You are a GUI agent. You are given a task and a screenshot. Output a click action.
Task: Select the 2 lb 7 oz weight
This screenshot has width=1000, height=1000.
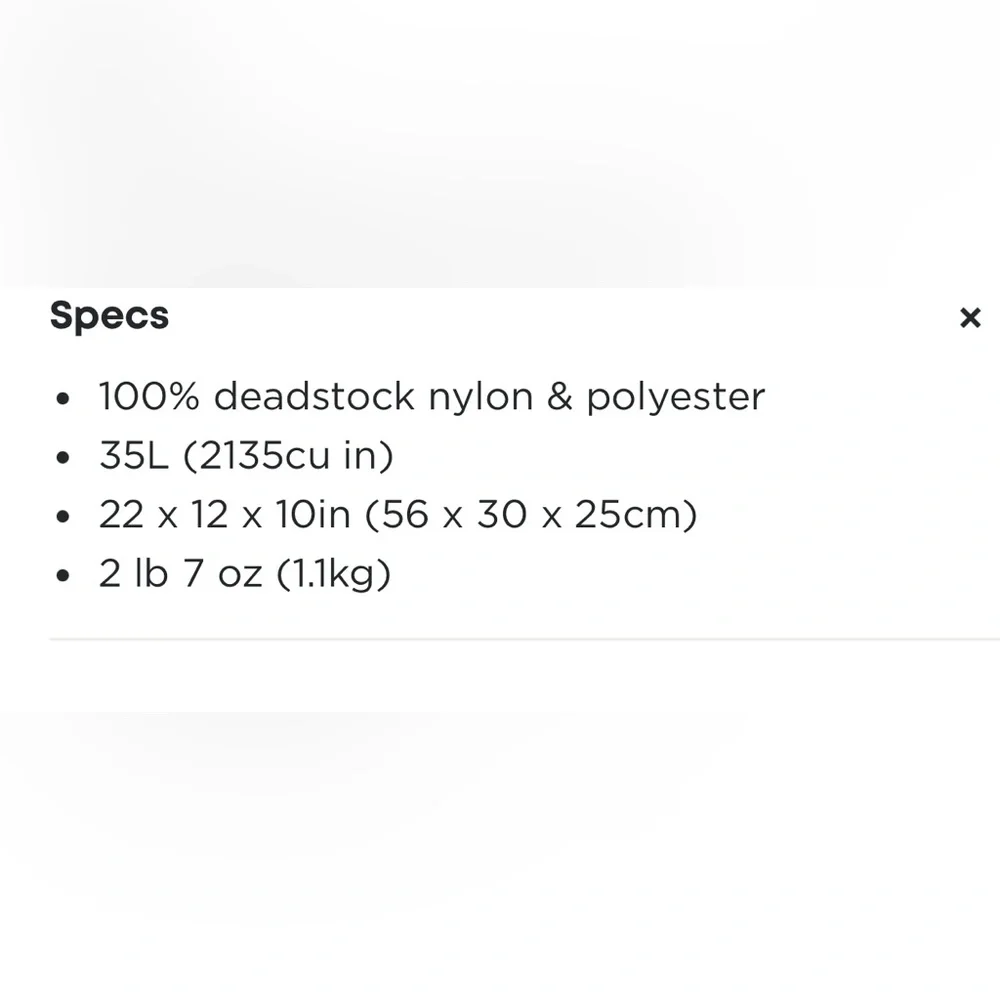[x=178, y=574]
